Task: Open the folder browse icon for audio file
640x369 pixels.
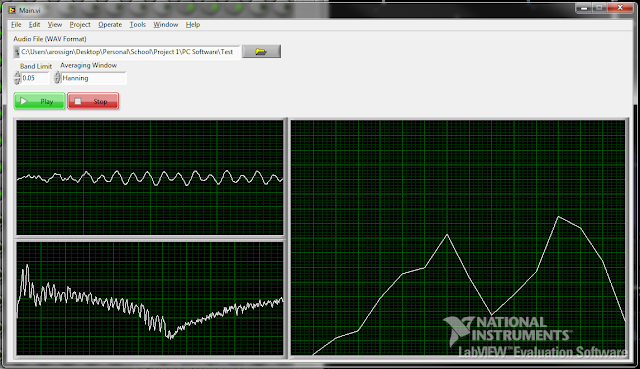Action: [x=261, y=51]
